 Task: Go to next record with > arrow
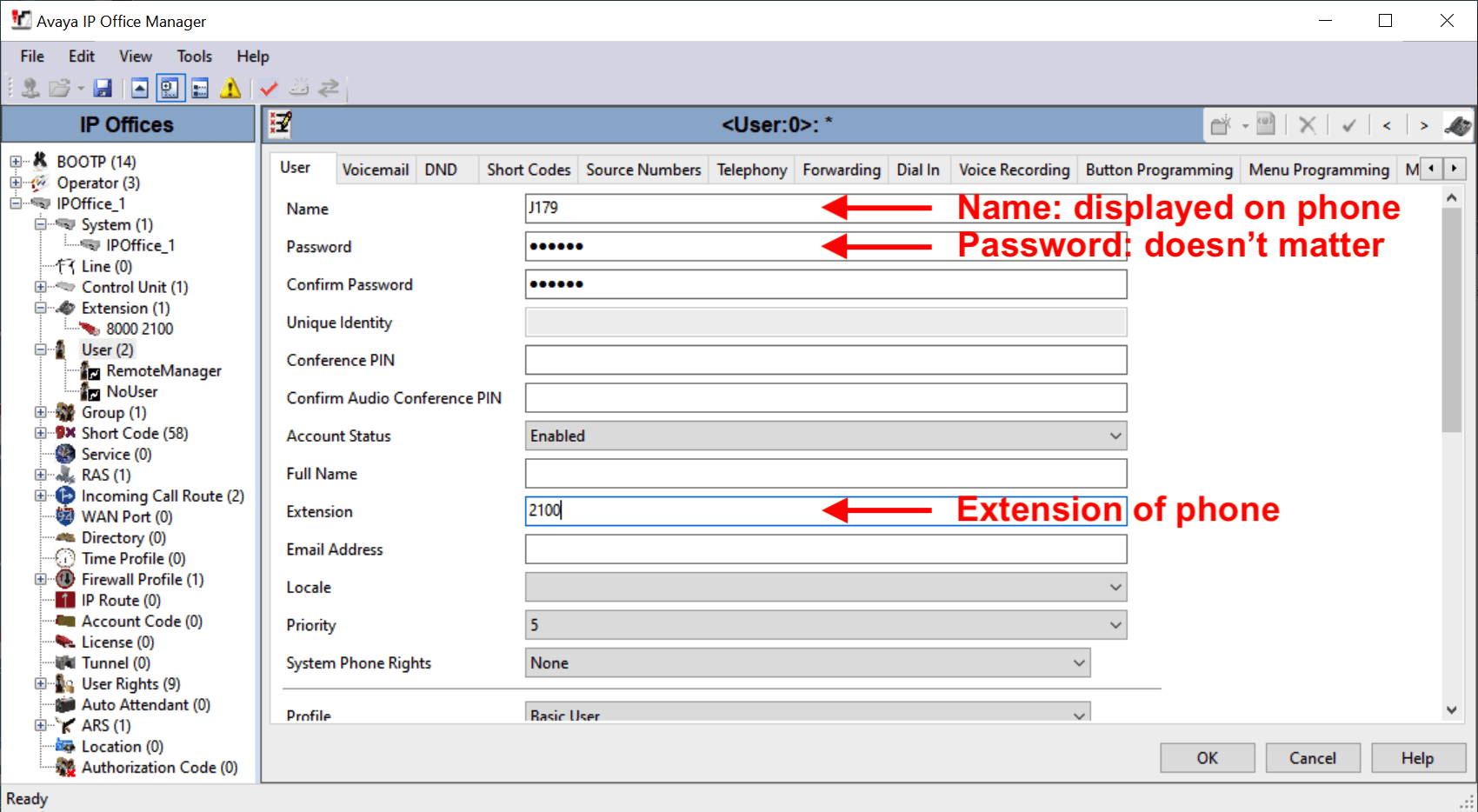point(1424,126)
